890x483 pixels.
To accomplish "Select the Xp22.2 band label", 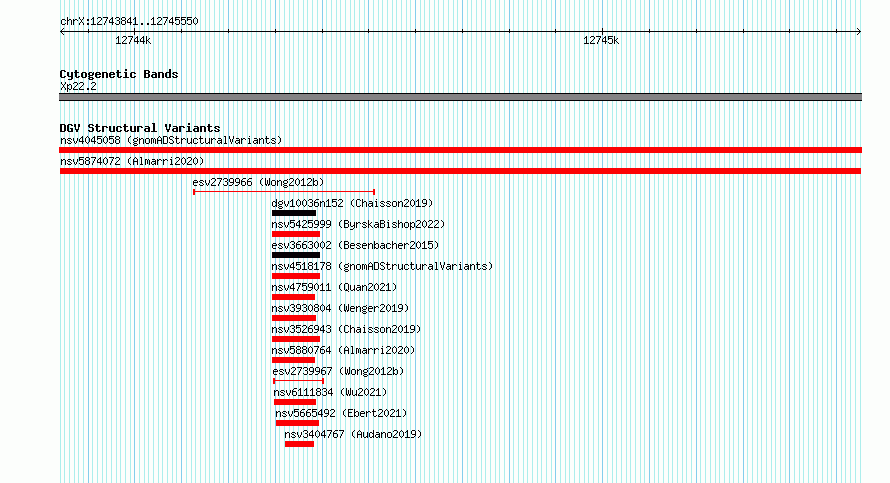I will 78,87.
